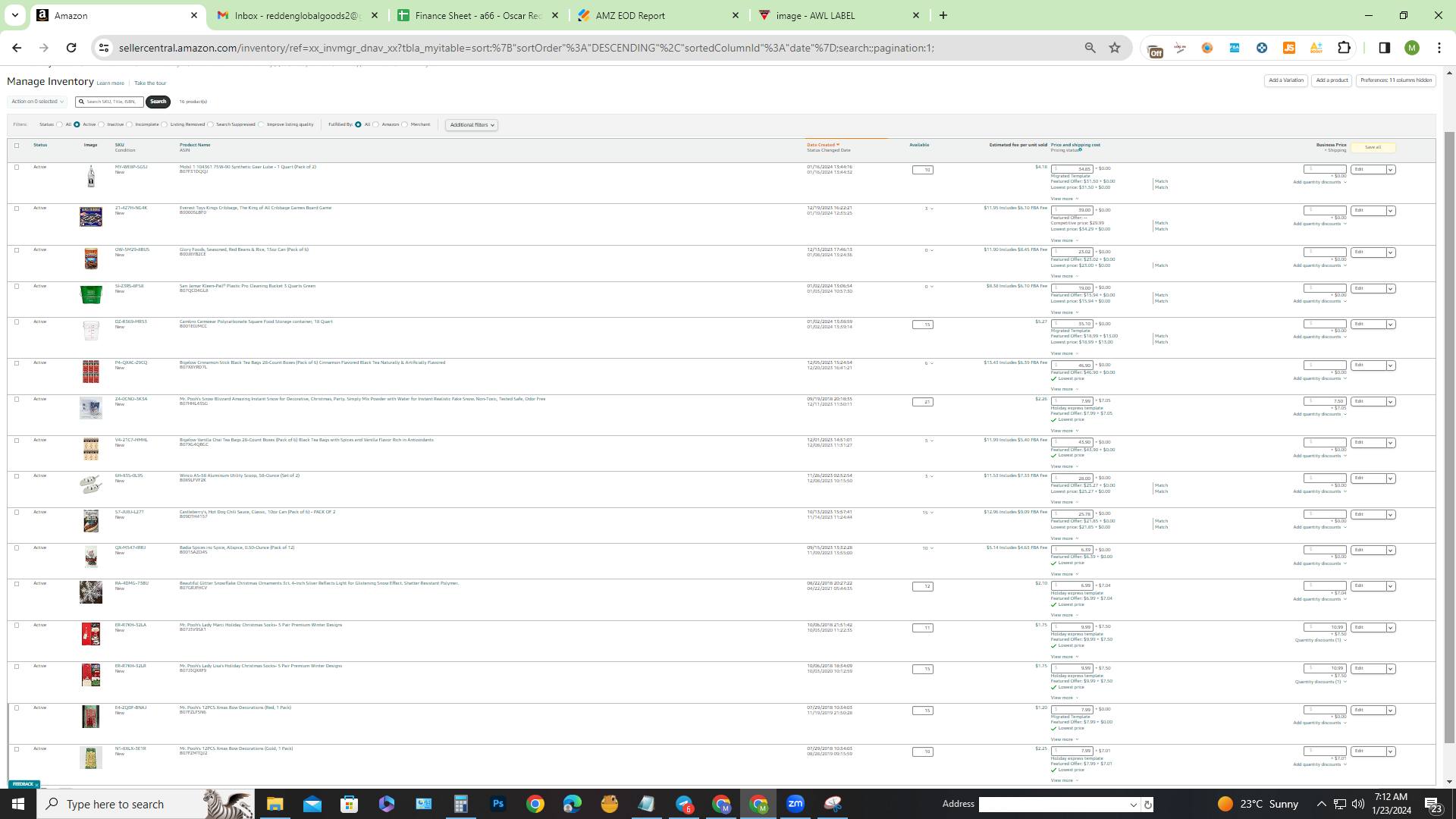Open Photoshop from the taskbar
Image resolution: width=1456 pixels, height=819 pixels.
point(498,804)
